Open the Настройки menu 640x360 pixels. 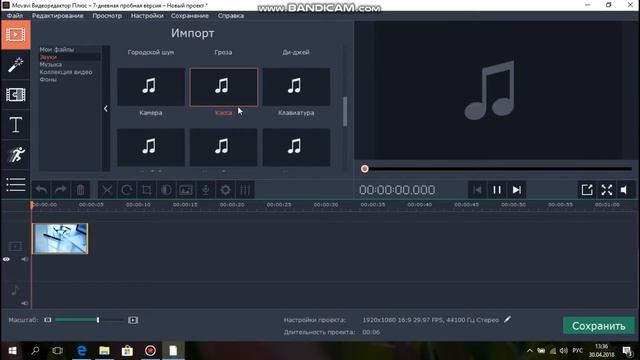[147, 16]
